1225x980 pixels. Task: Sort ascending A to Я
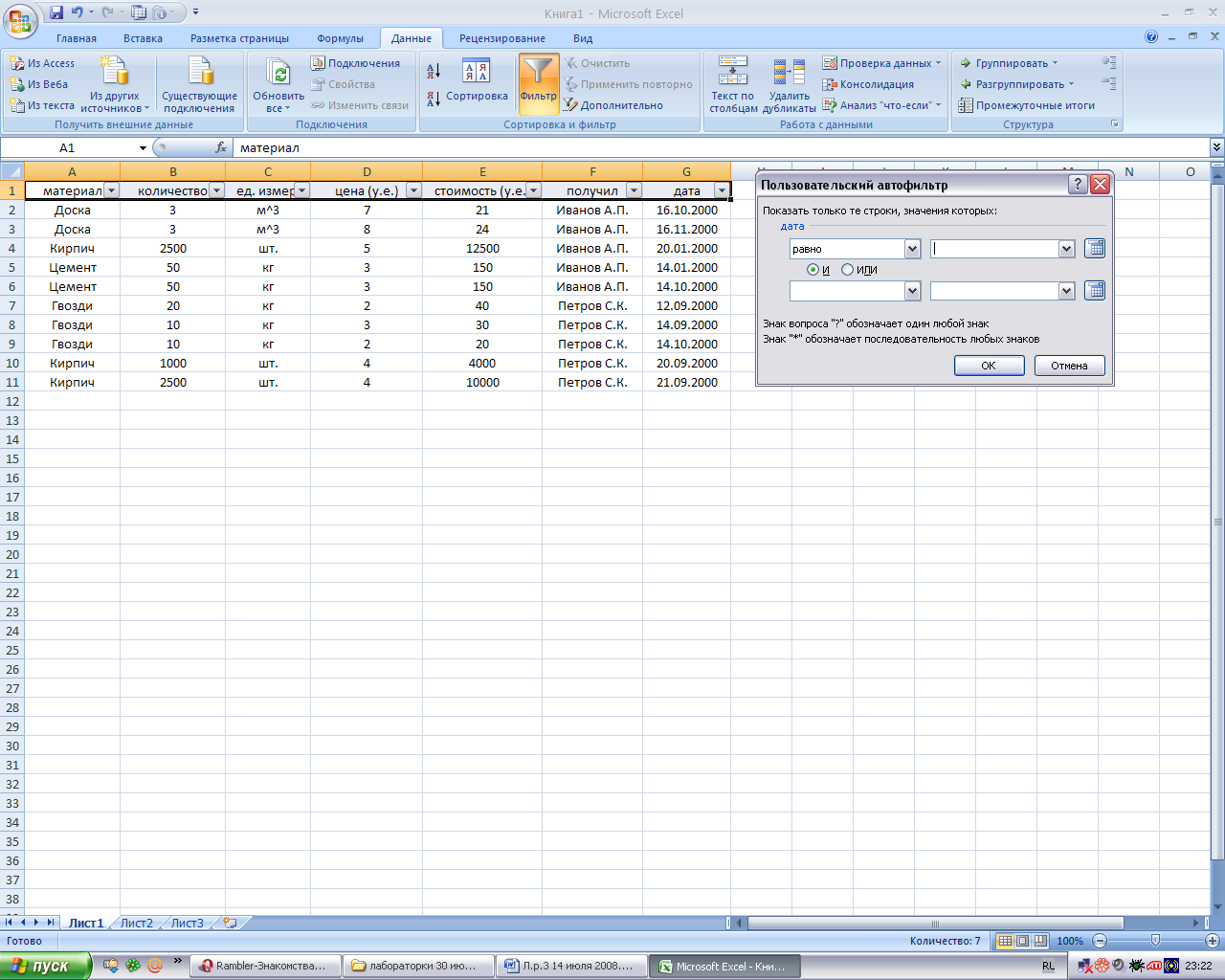coord(434,71)
